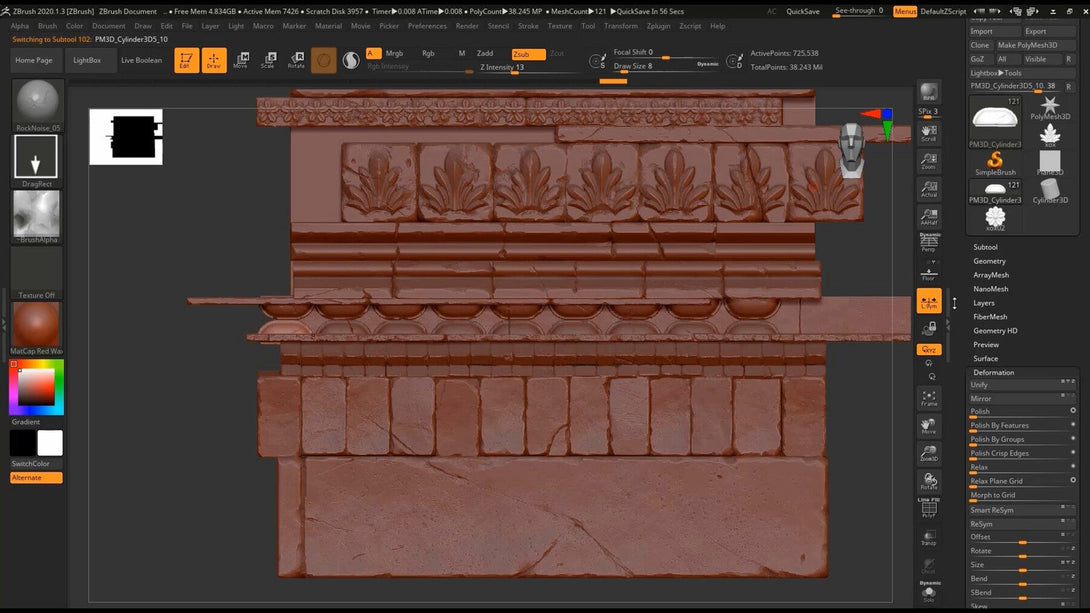Open the Brush menu
Viewport: 1090px width, 613px height.
(47, 26)
